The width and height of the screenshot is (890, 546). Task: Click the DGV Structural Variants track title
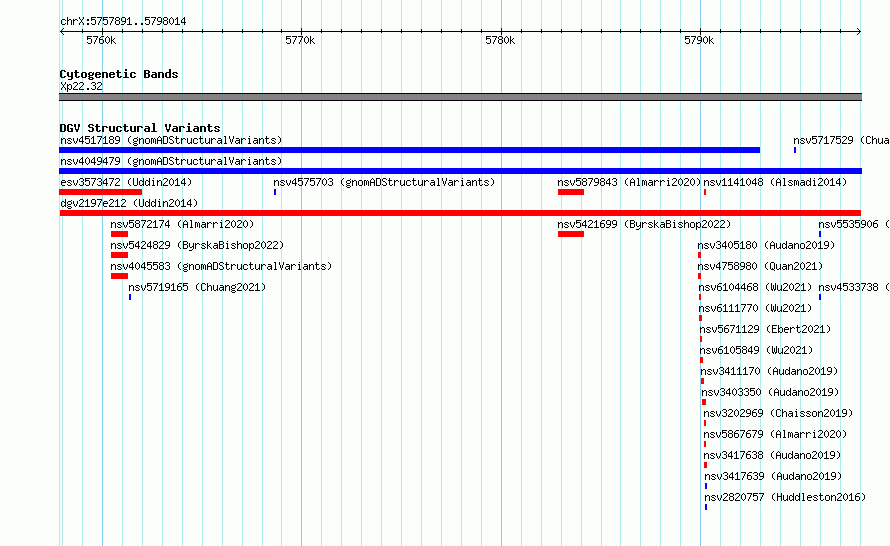coord(140,128)
